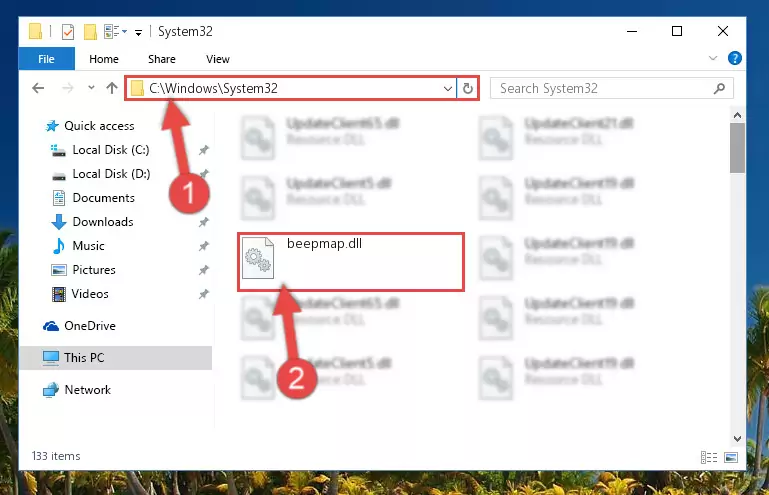Expand the ribbon with the chevron
The width and height of the screenshot is (769, 495).
pos(713,58)
